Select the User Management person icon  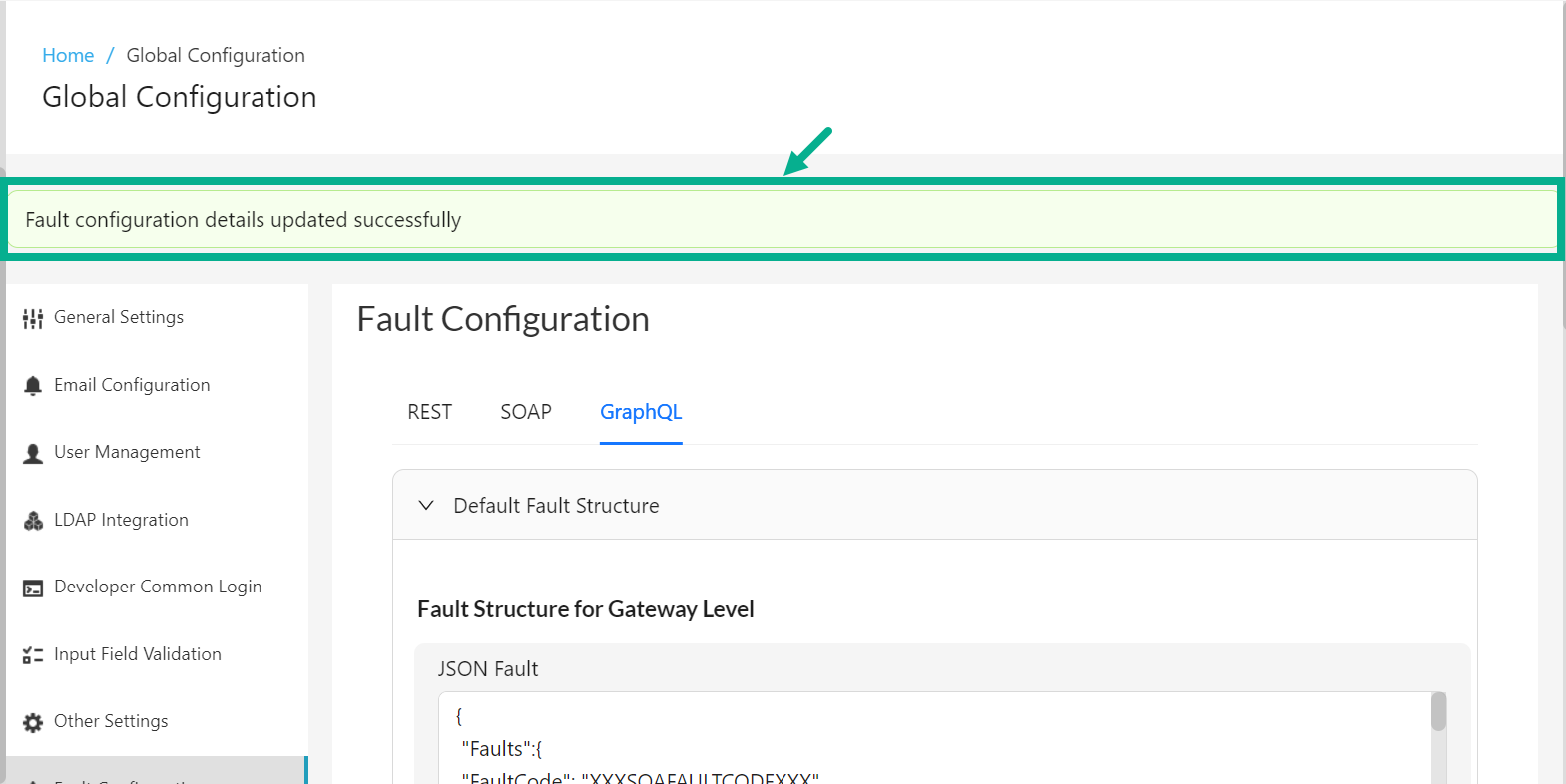pos(33,452)
